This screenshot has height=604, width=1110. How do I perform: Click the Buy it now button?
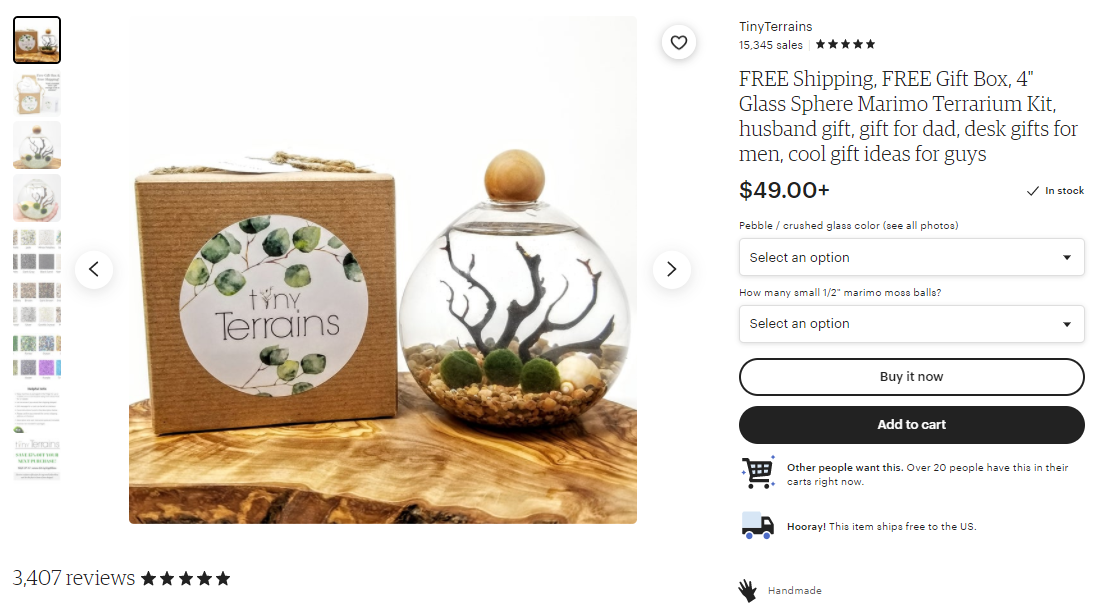point(911,377)
